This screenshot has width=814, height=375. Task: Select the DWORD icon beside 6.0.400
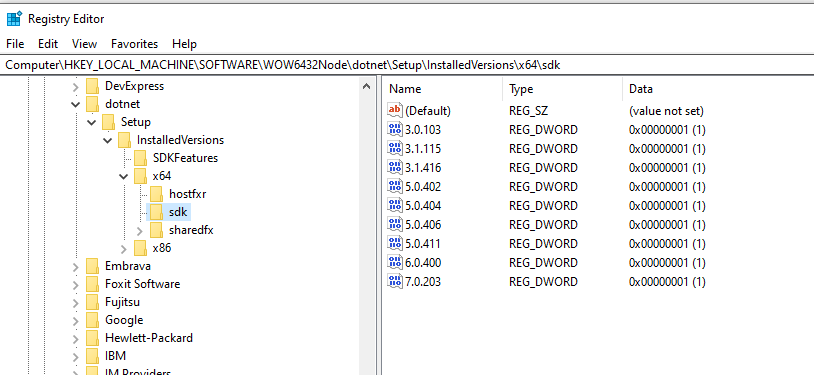395,262
